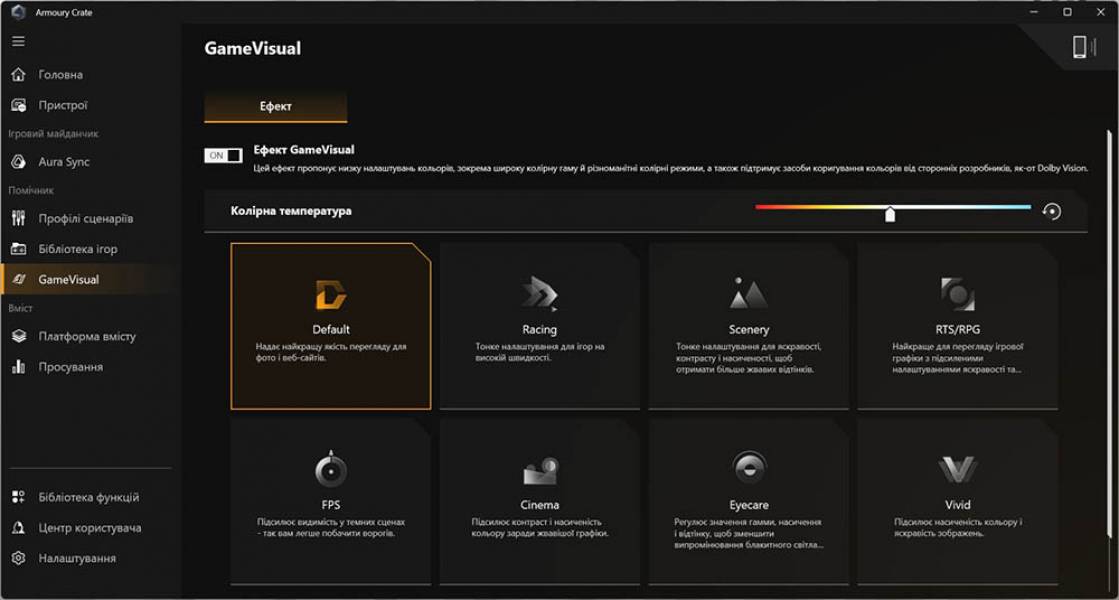Click the phone device icon at top right

click(1080, 47)
